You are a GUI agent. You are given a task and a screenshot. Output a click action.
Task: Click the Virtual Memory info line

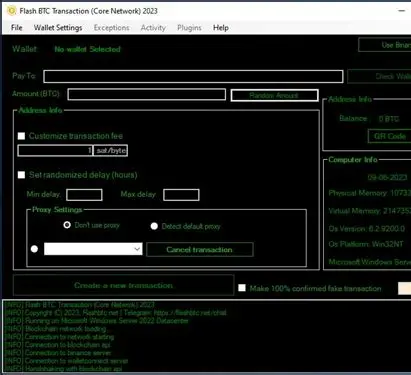(370, 211)
